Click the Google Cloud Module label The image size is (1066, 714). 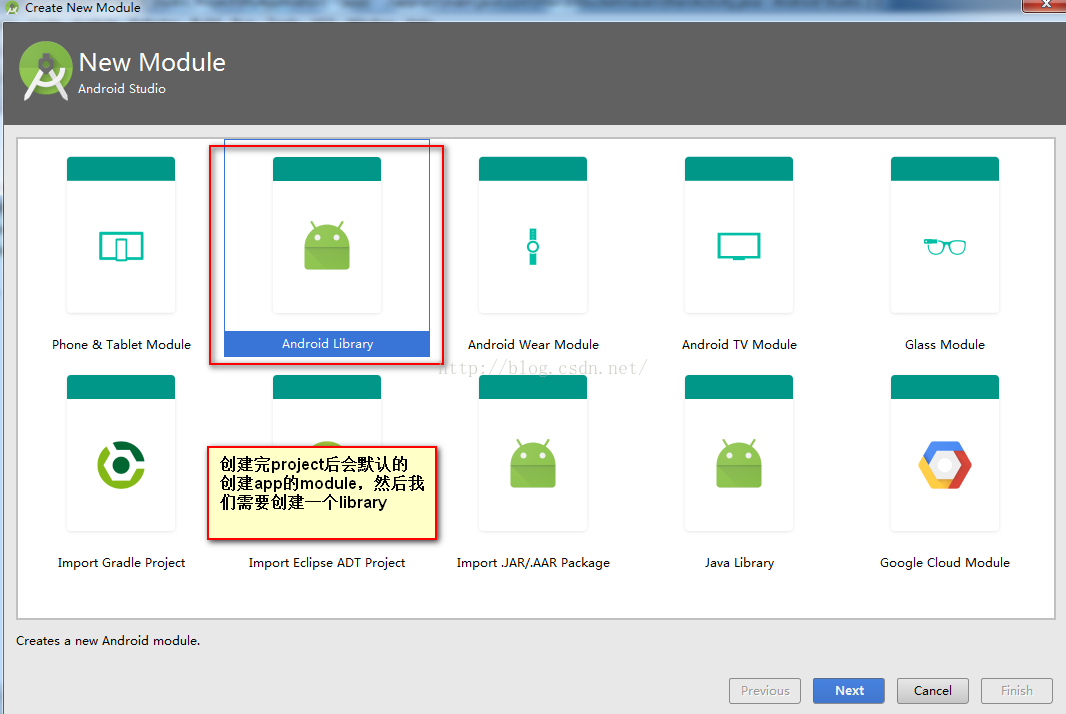coord(945,563)
